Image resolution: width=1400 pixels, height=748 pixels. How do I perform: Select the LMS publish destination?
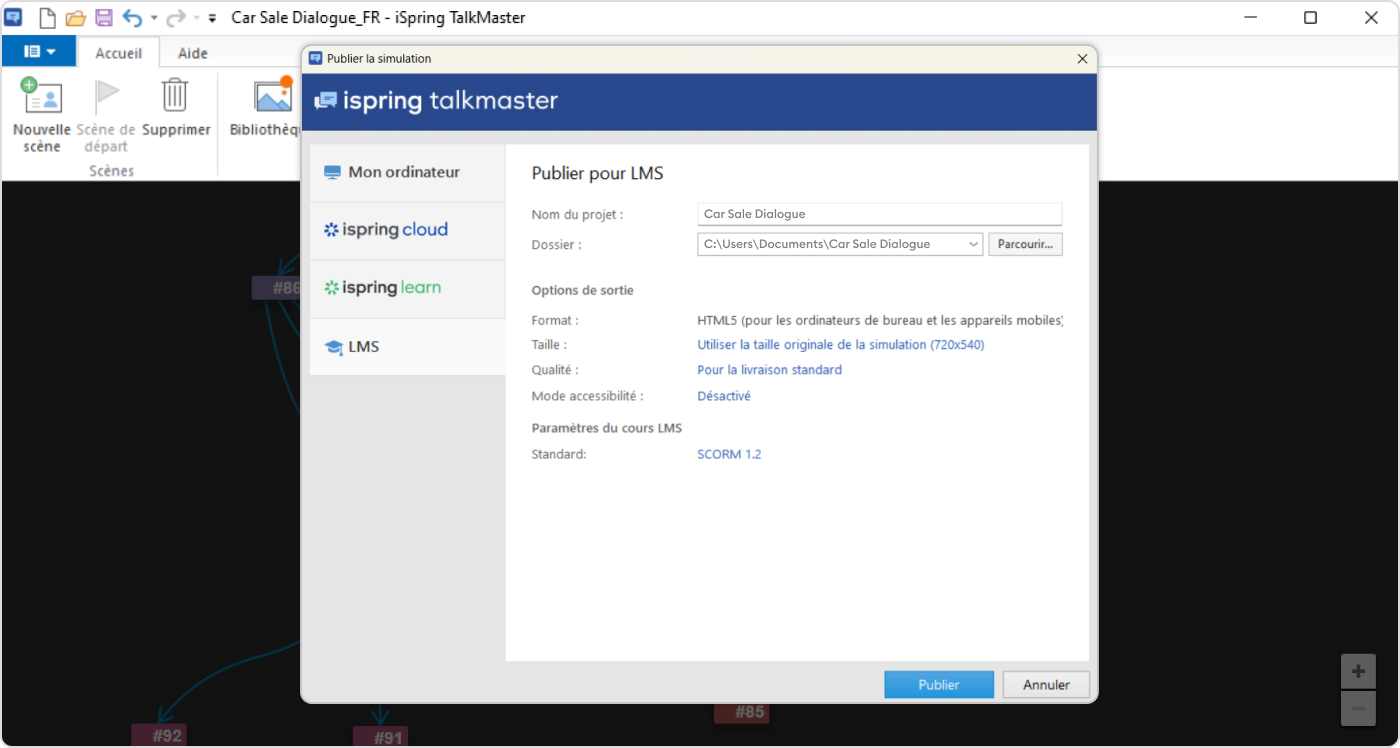(407, 347)
